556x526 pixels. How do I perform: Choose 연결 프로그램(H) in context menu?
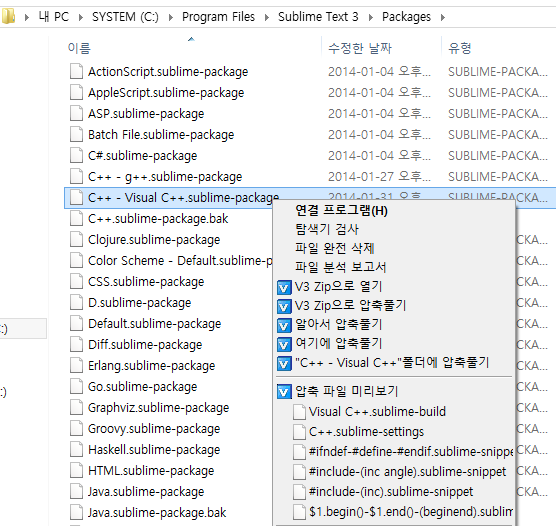tap(341, 210)
